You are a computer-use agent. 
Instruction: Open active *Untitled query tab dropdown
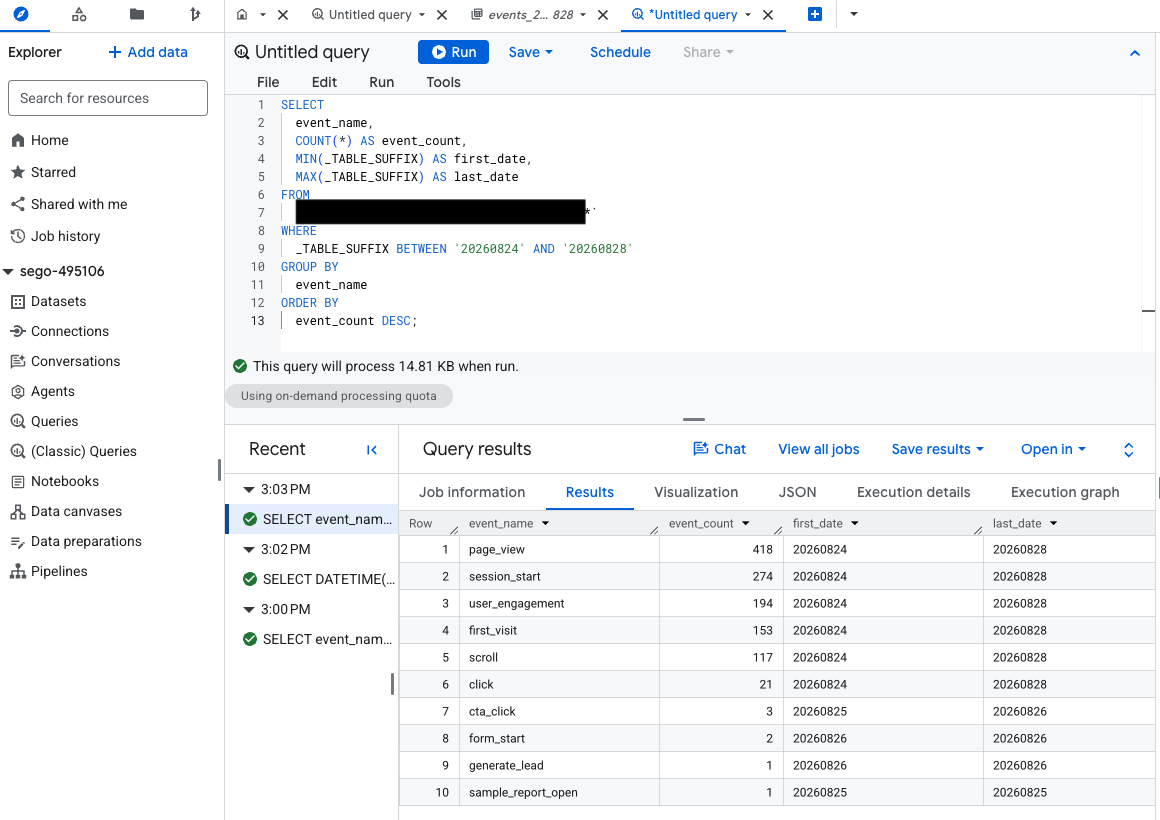tap(748, 15)
